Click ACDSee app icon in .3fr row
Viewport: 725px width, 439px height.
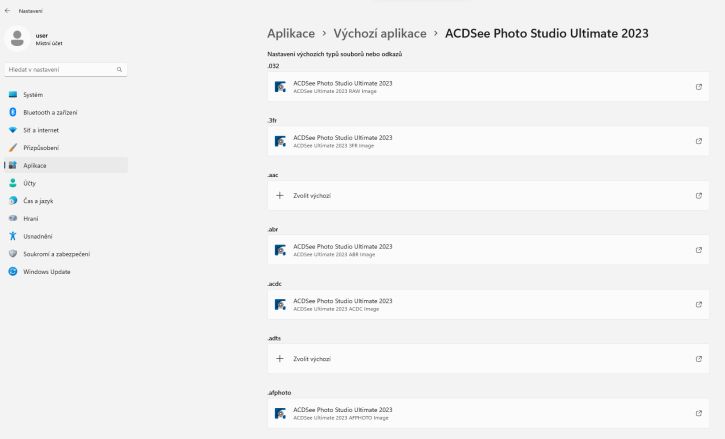coord(280,141)
